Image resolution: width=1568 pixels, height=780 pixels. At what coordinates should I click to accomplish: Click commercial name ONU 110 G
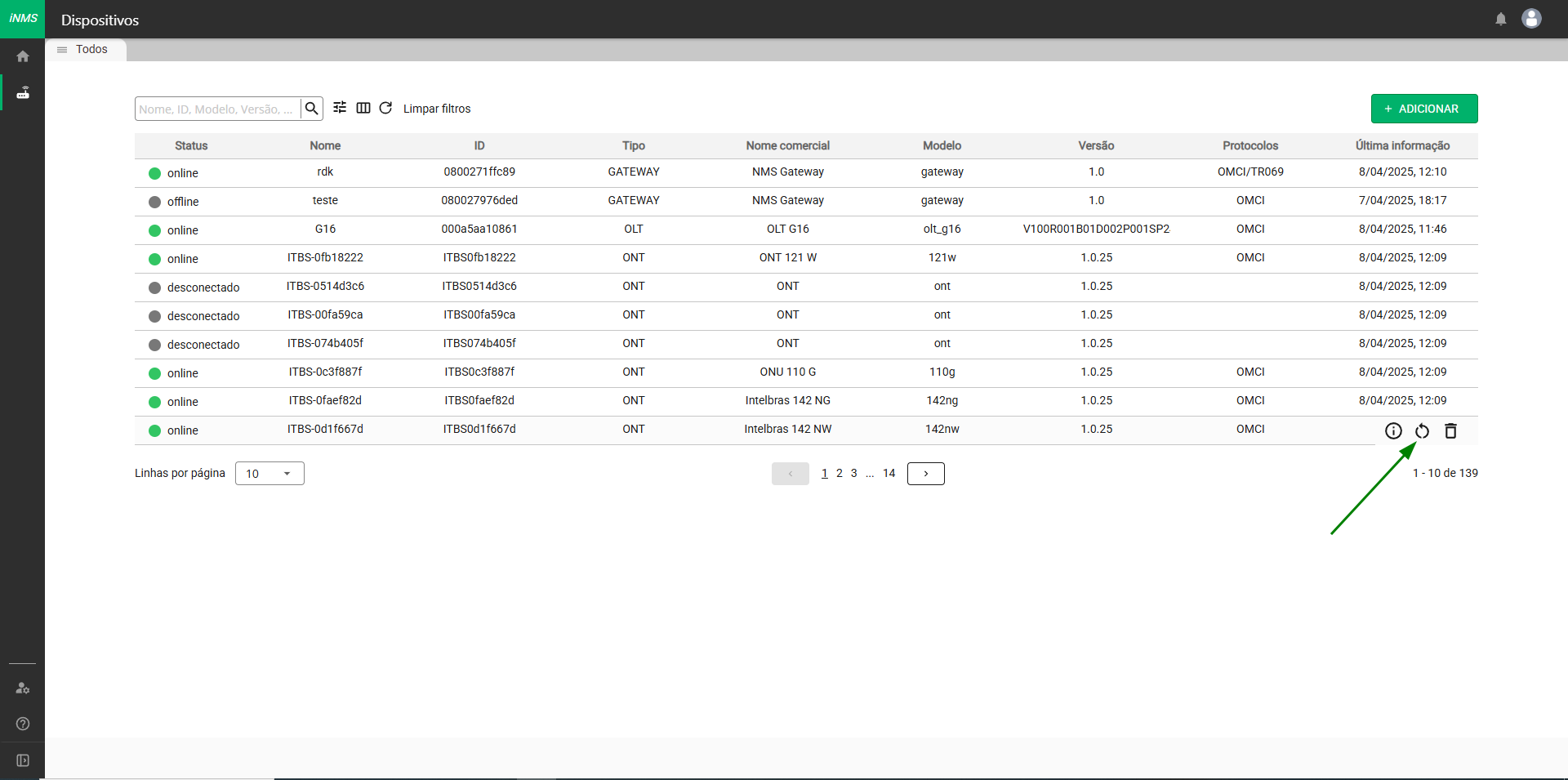click(788, 372)
